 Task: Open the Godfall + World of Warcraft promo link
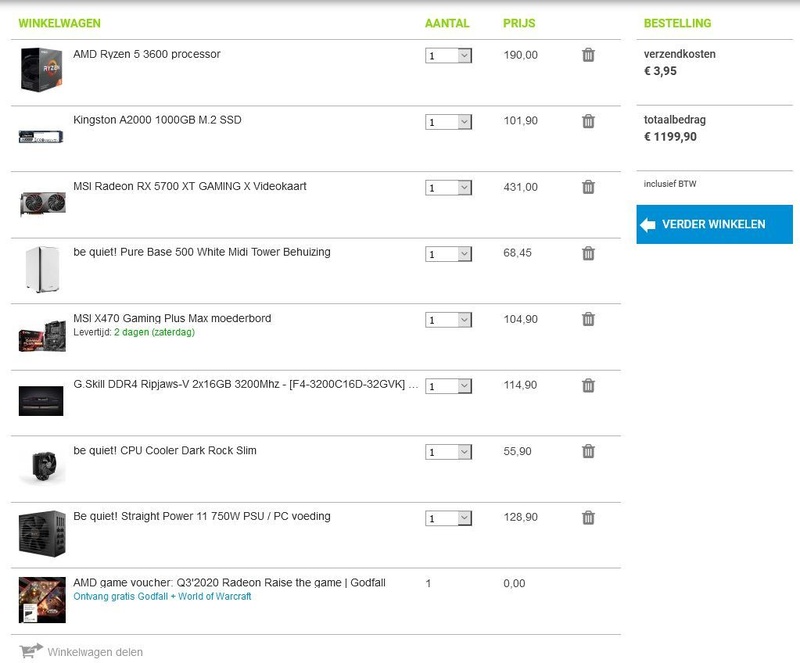tap(162, 596)
